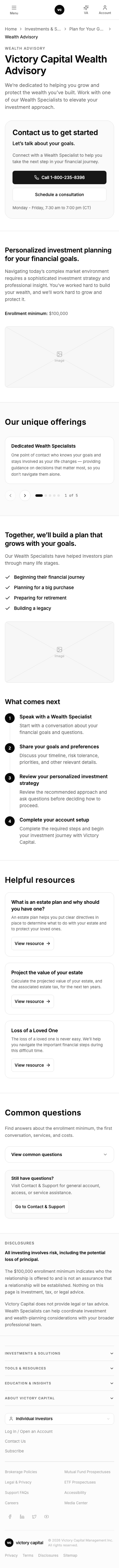Open the hamburger Menu icon
Viewport: 119px width, 1568px height.
pos(13,9)
